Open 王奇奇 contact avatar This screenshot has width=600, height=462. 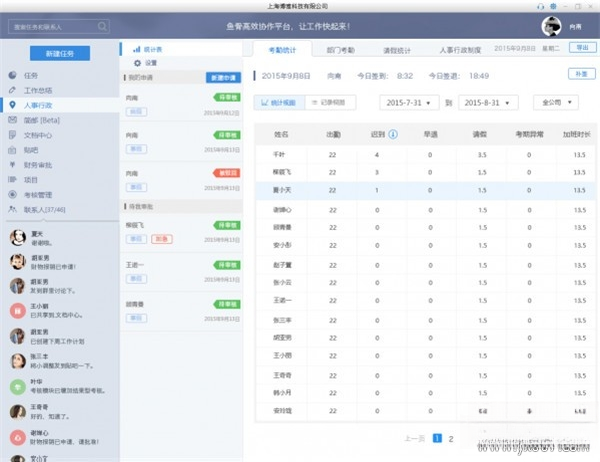18,412
